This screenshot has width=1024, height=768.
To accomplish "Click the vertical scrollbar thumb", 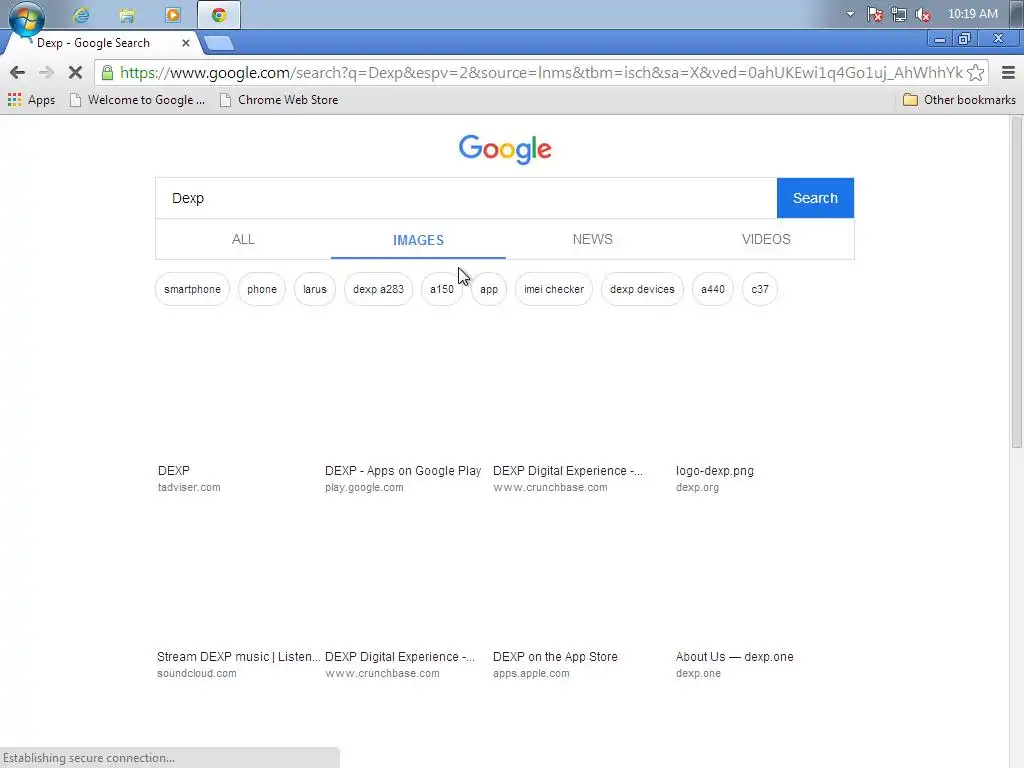I will pyautogui.click(x=1016, y=283).
